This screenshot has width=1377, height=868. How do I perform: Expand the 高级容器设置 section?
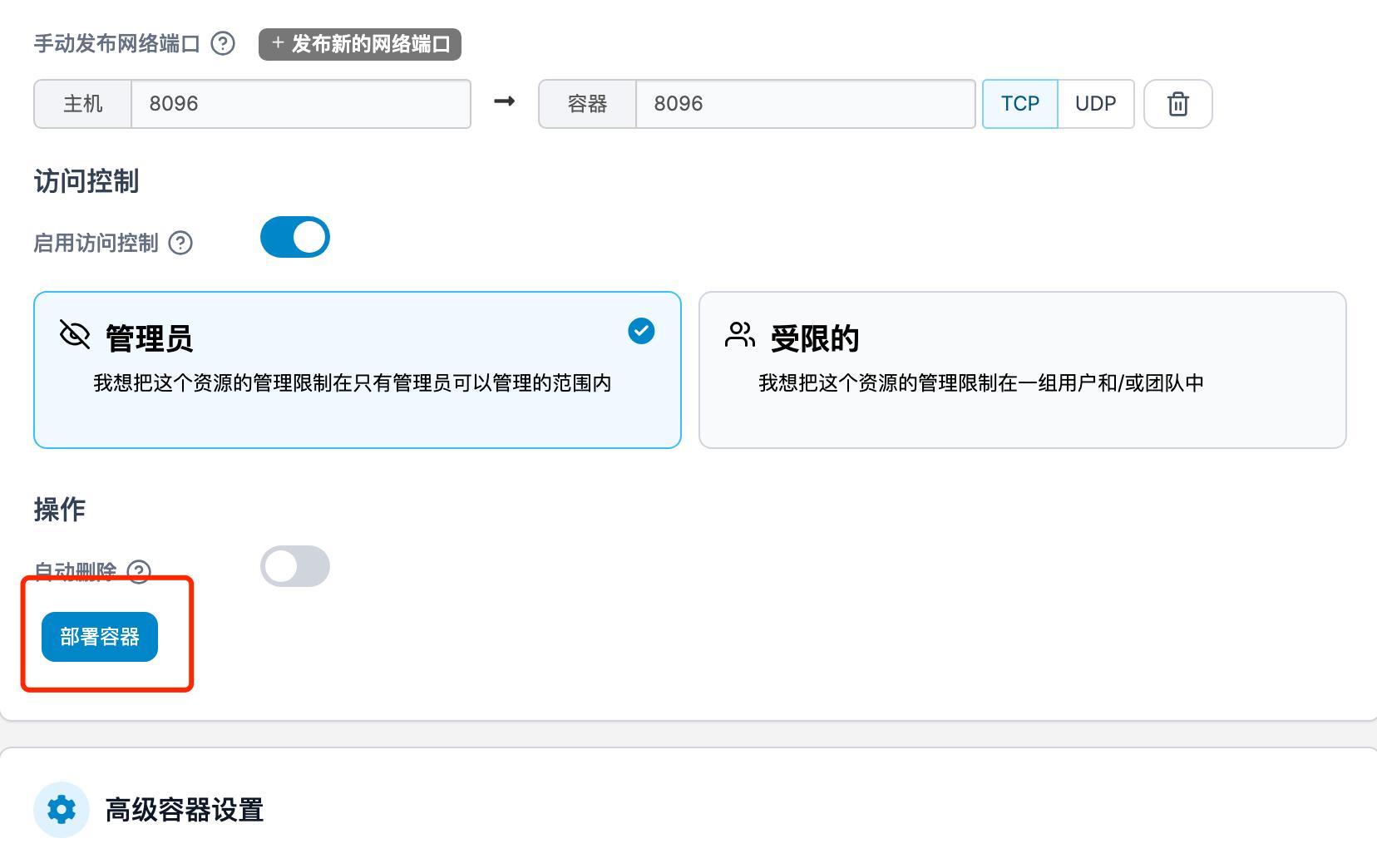pos(183,809)
